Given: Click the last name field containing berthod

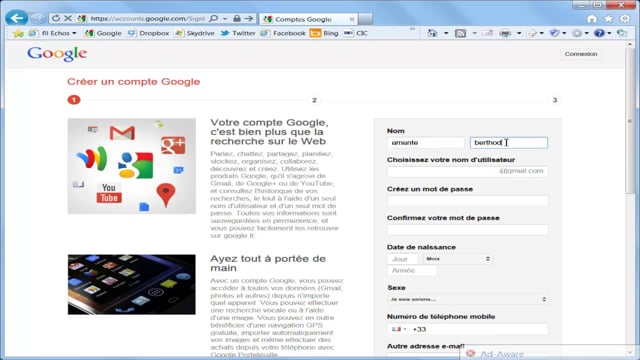Looking at the screenshot, I should [509, 142].
